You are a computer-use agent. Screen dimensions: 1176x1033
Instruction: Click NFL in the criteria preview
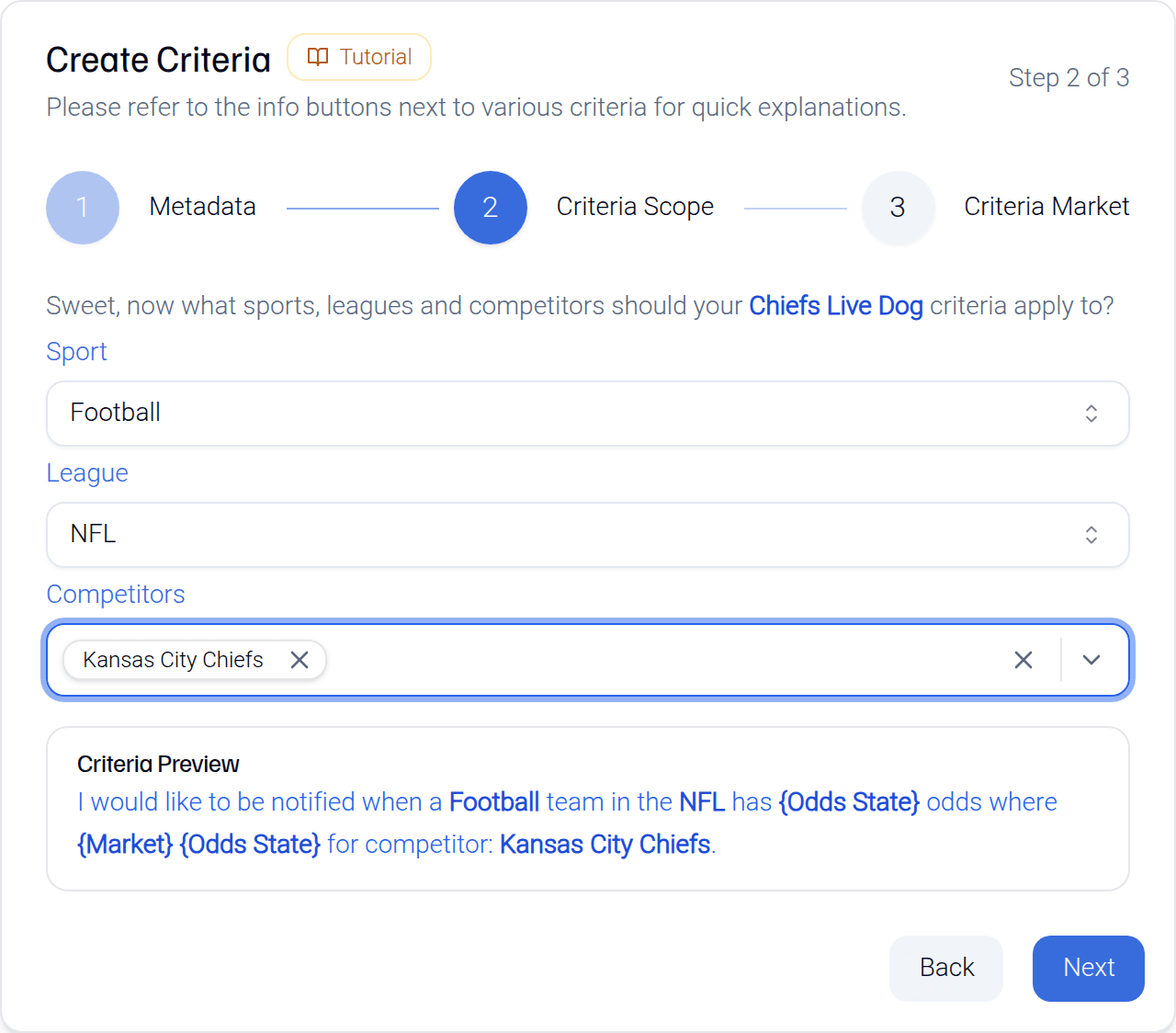pos(703,802)
